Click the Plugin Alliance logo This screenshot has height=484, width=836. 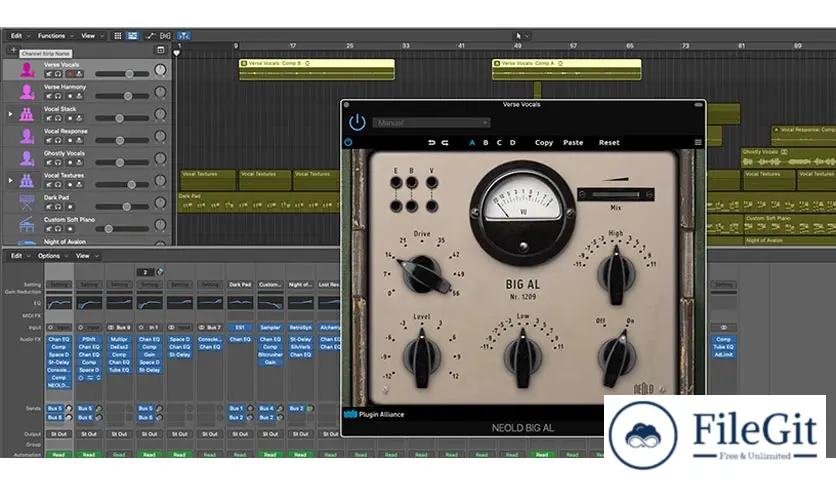click(374, 414)
